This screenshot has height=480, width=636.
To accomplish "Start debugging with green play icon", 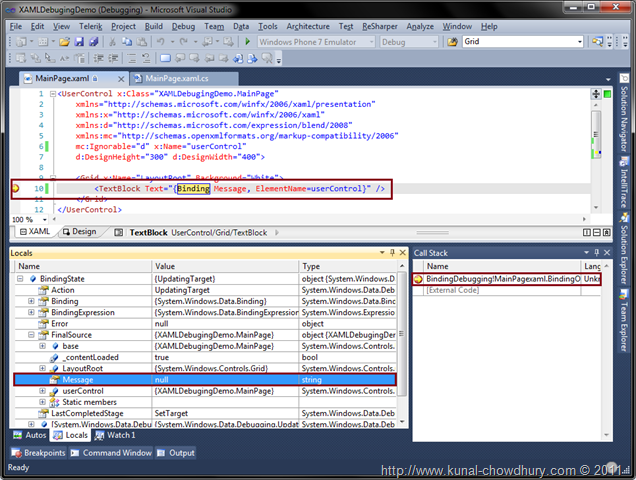I will tap(247, 42).
